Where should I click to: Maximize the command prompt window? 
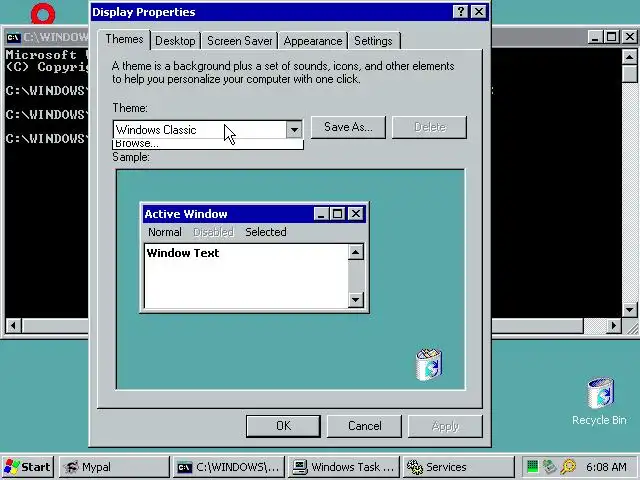(611, 37)
